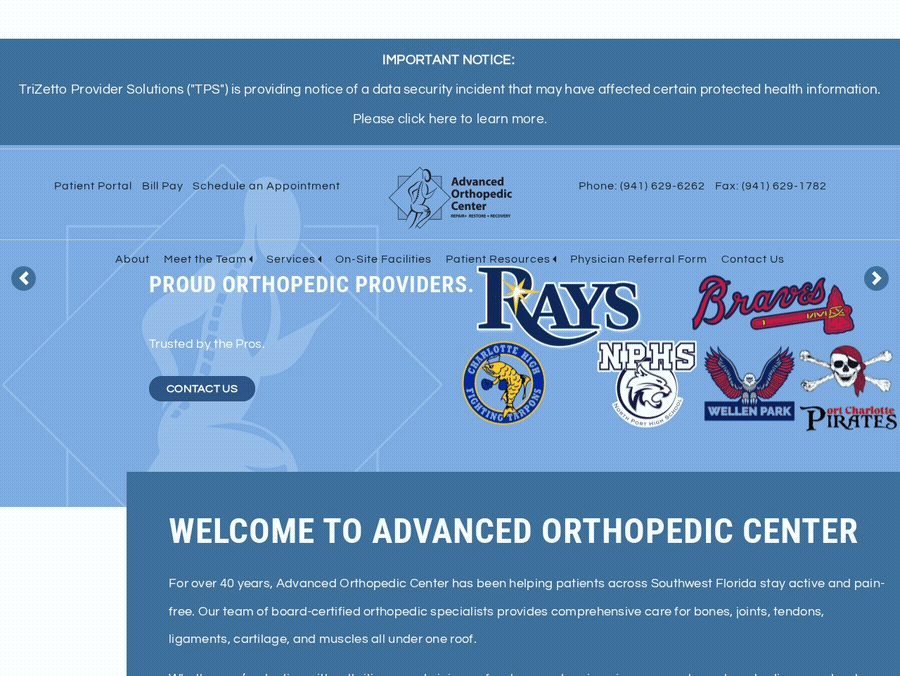Open the Meet the Team menu
The image size is (900, 676).
205,259
